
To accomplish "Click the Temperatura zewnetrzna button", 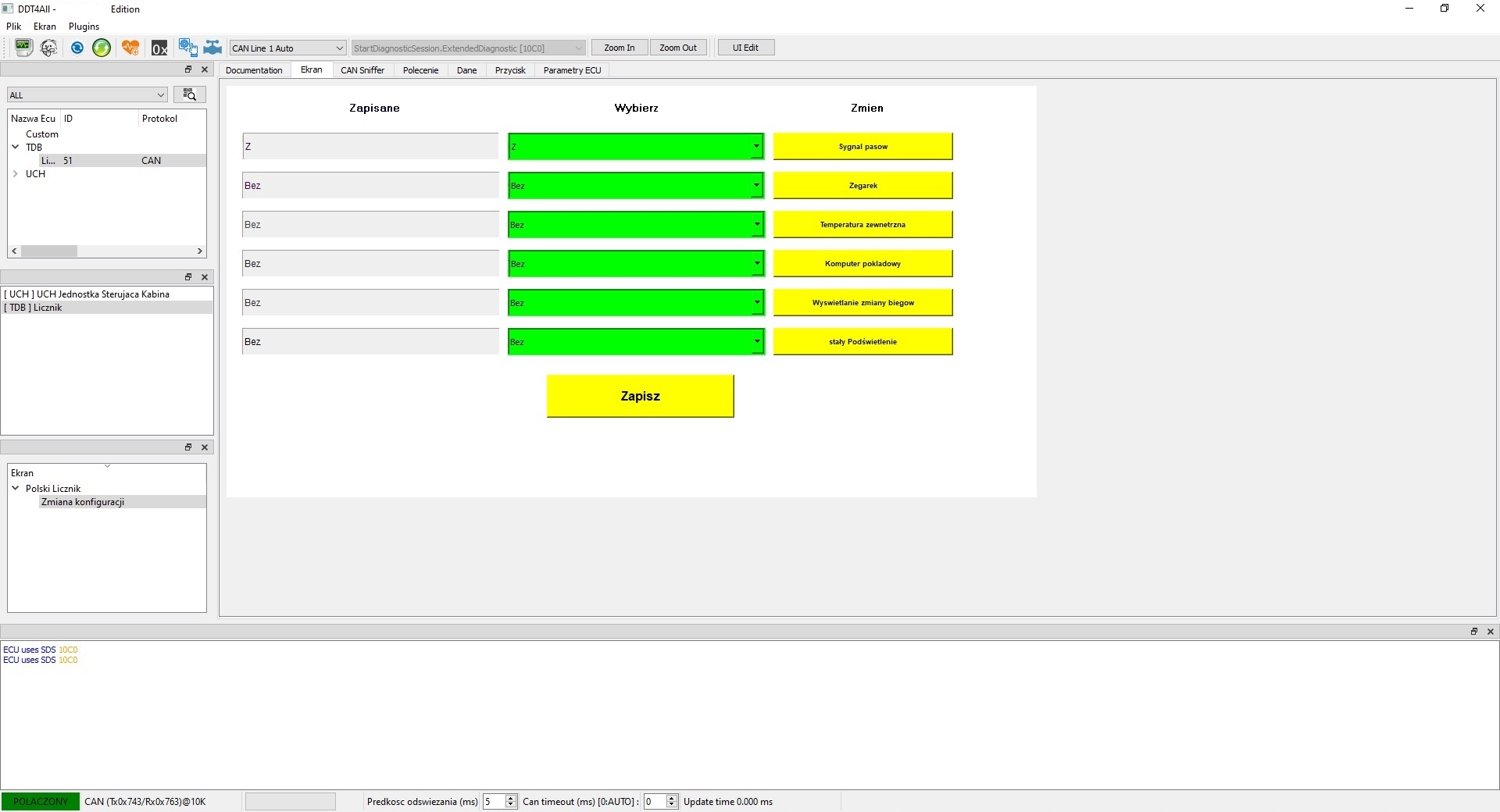I will [862, 225].
